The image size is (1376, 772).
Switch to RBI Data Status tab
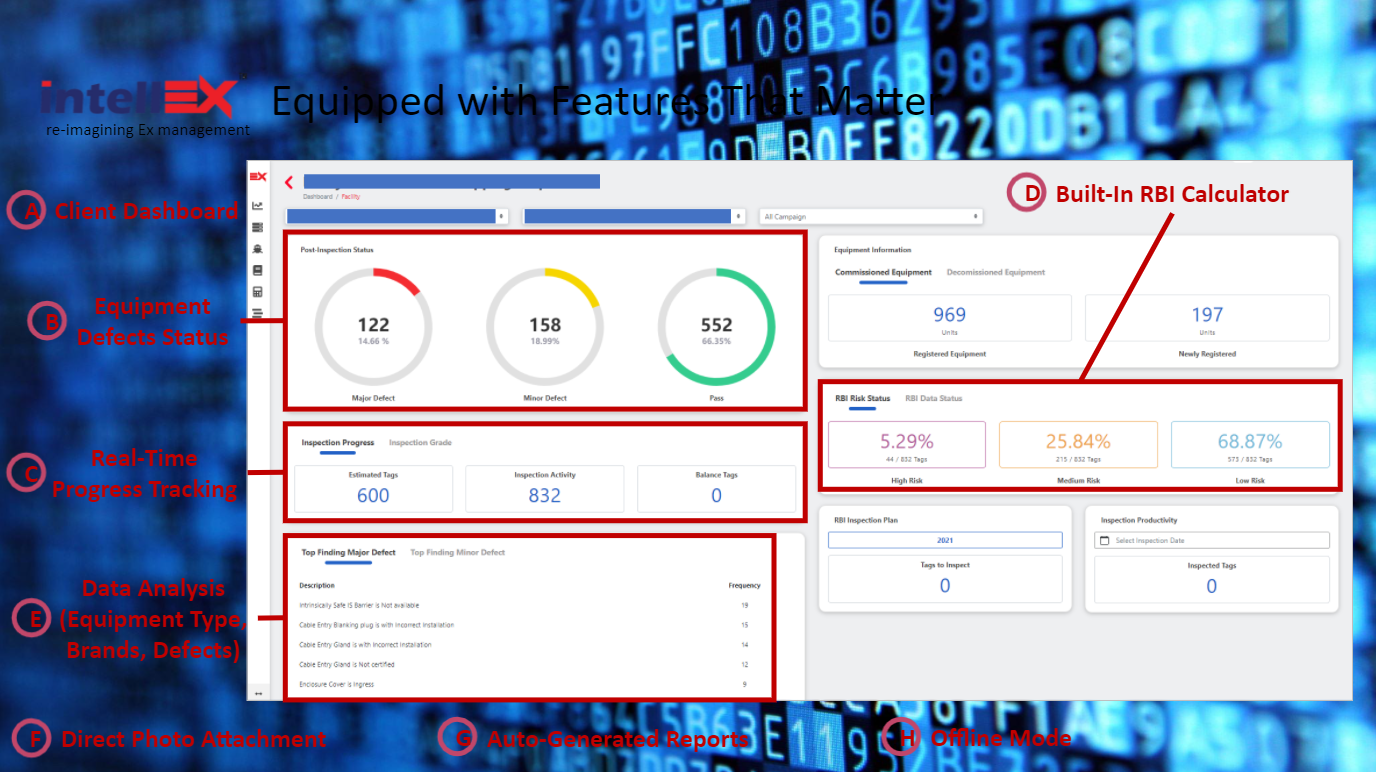(933, 398)
